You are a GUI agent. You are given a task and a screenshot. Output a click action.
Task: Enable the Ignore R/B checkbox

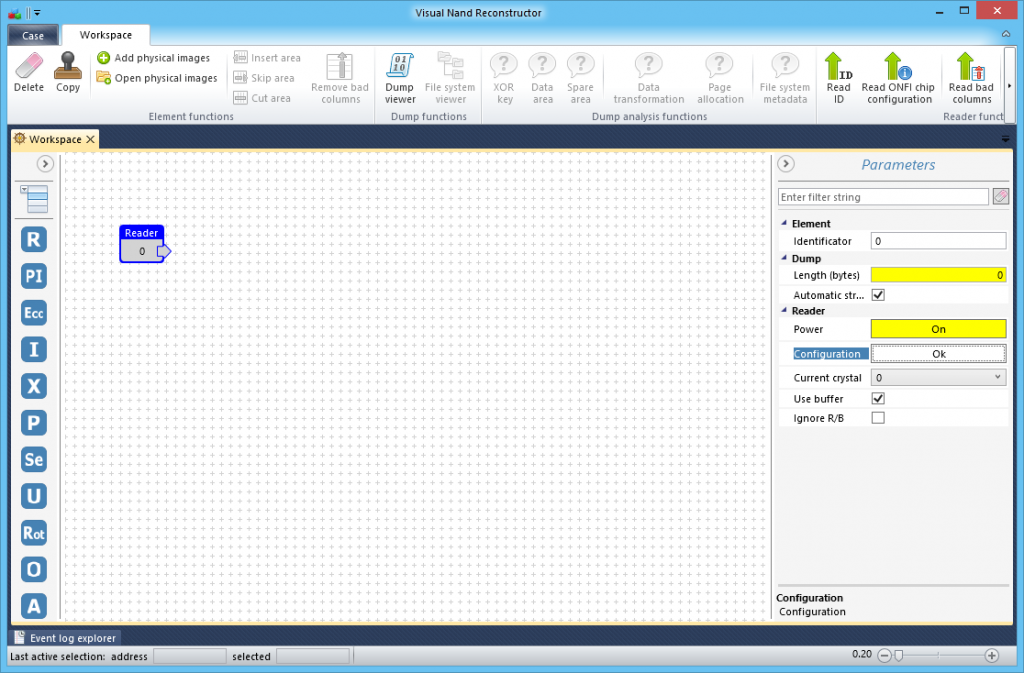[x=878, y=418]
